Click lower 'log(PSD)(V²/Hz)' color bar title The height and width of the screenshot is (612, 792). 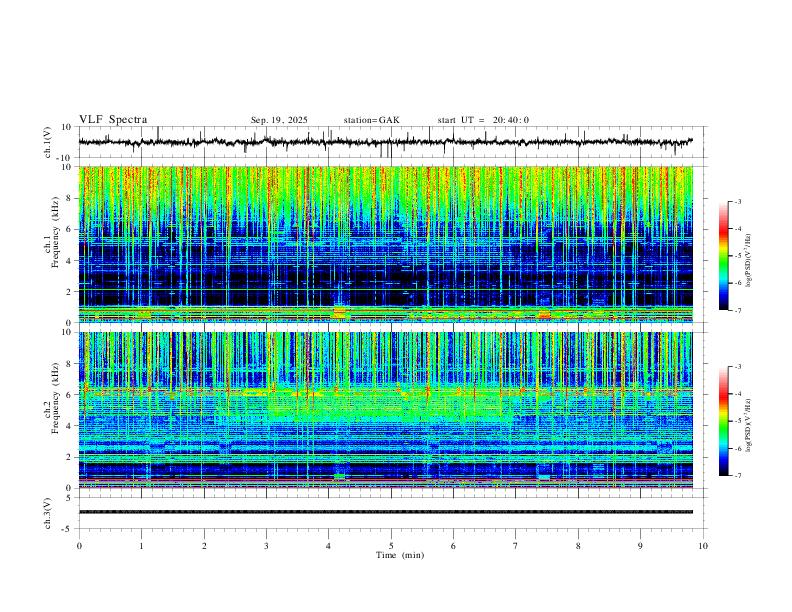[x=748, y=426]
